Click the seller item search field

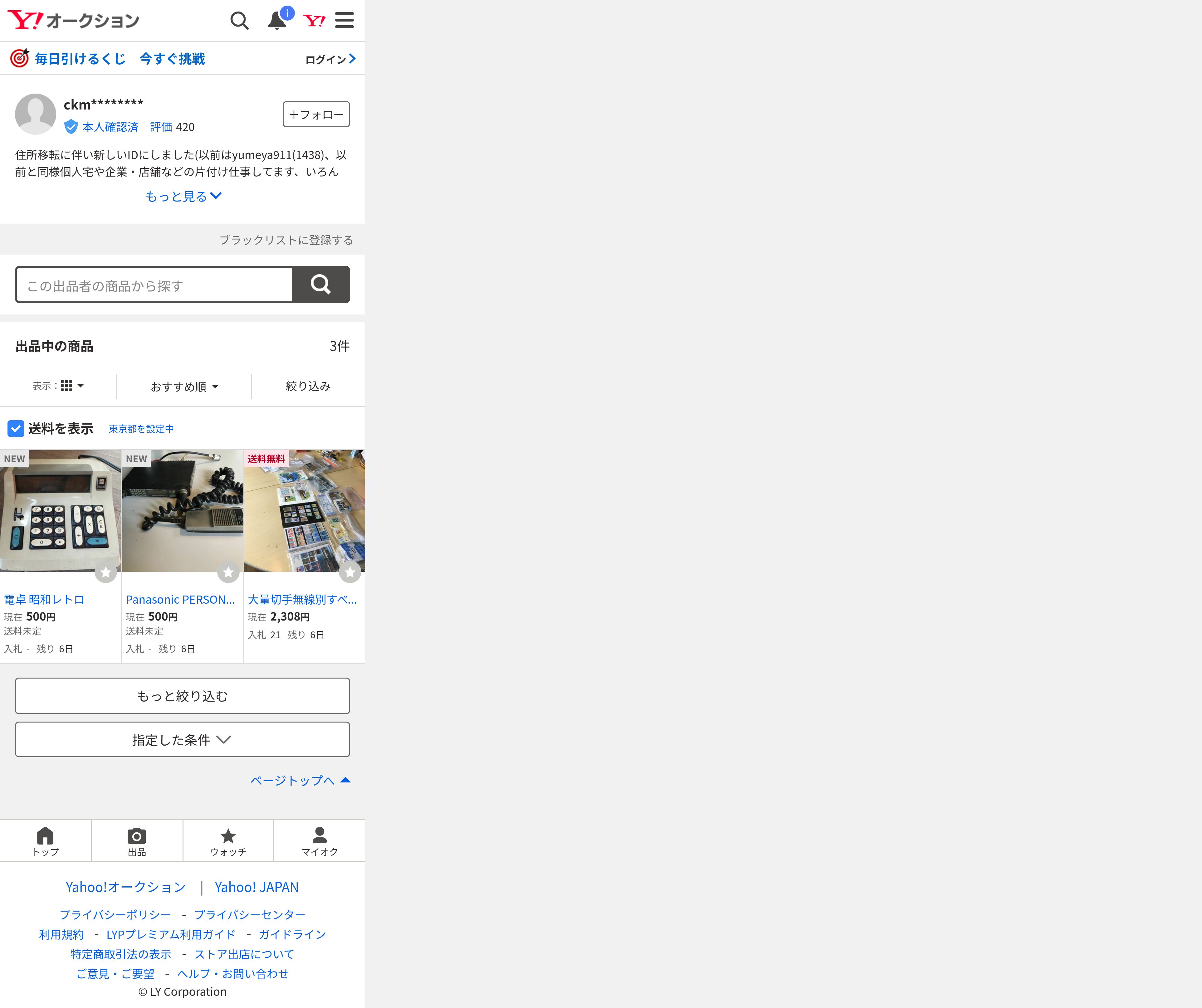(x=154, y=285)
